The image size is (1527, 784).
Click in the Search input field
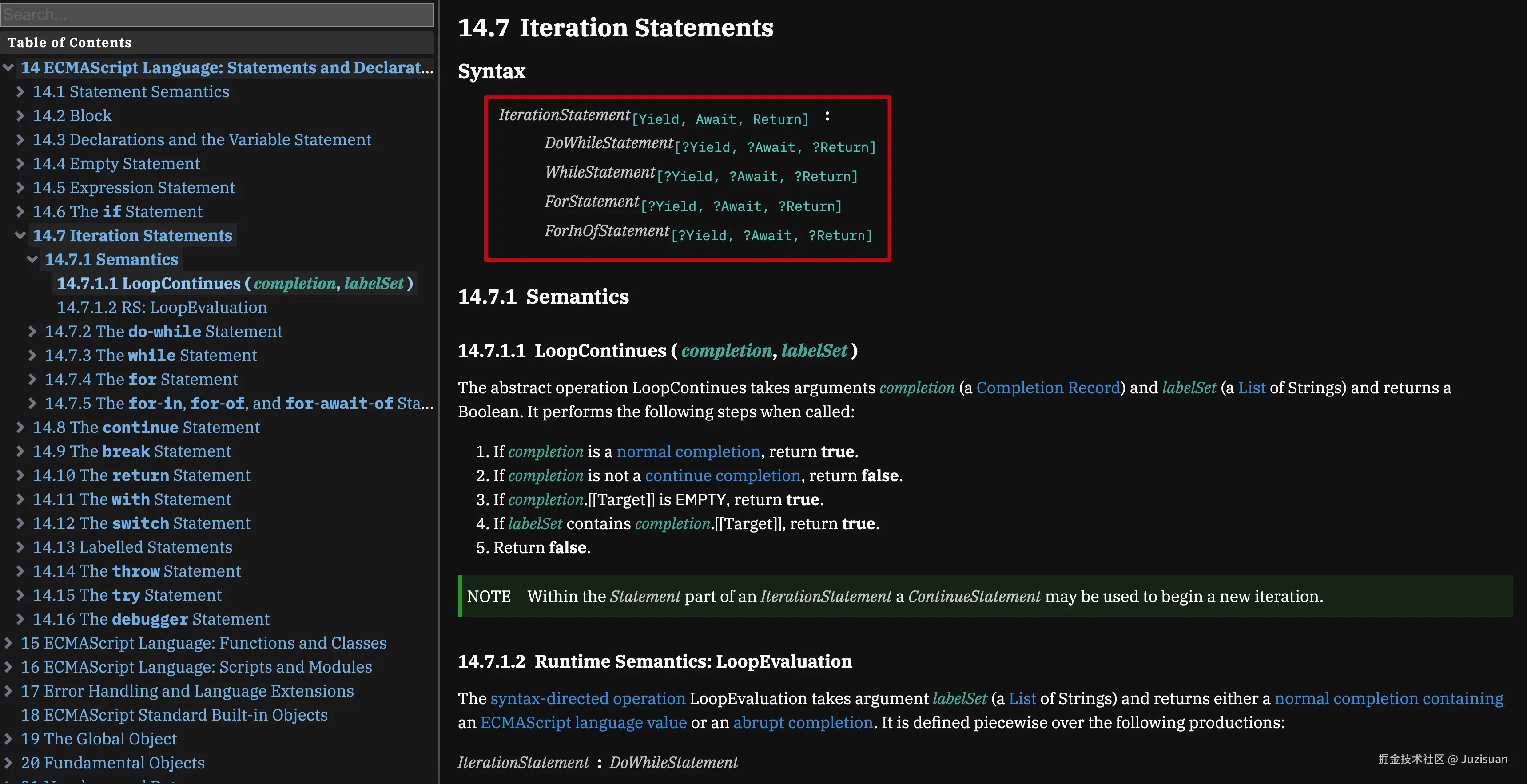(x=217, y=14)
